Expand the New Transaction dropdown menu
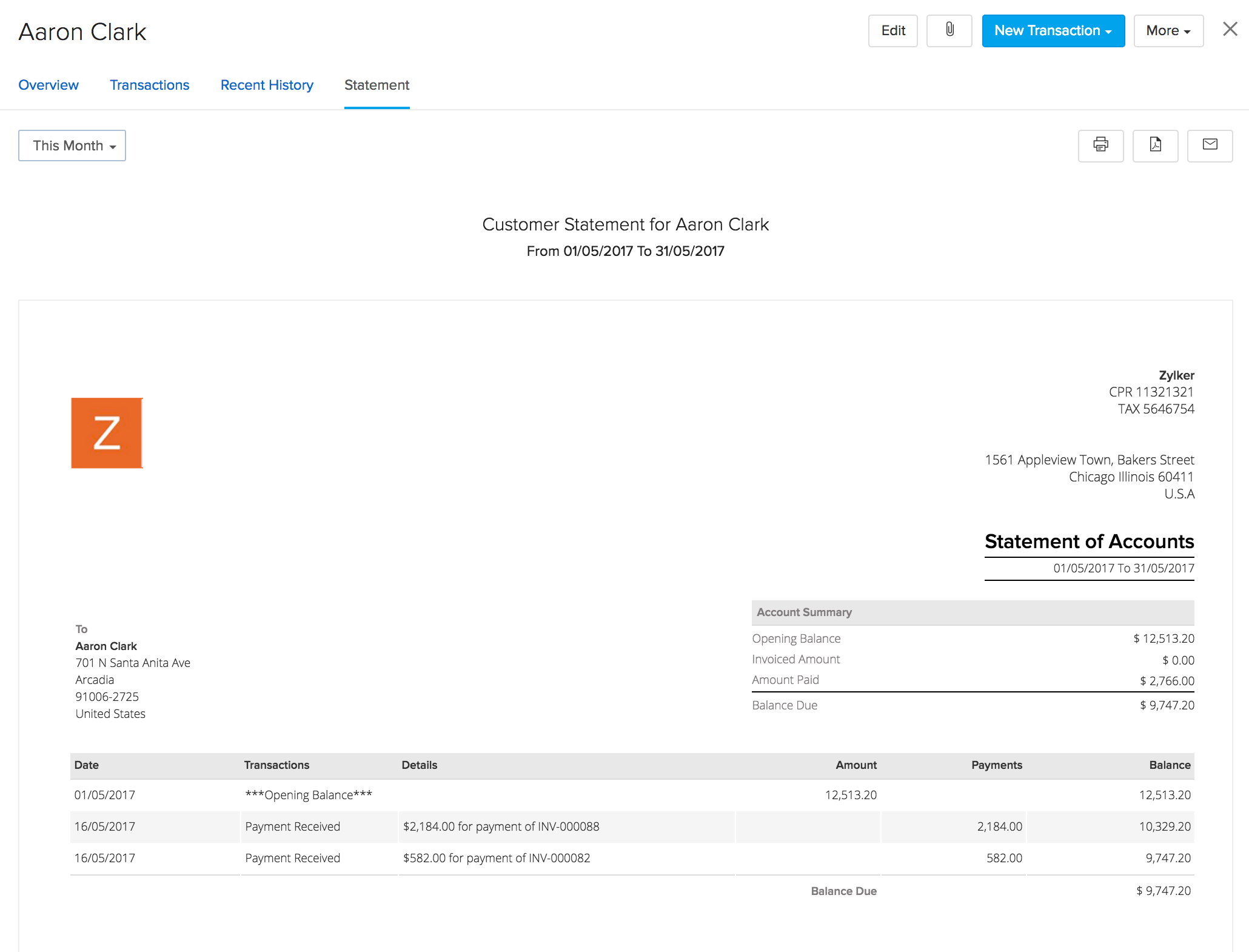1249x952 pixels. point(1051,31)
